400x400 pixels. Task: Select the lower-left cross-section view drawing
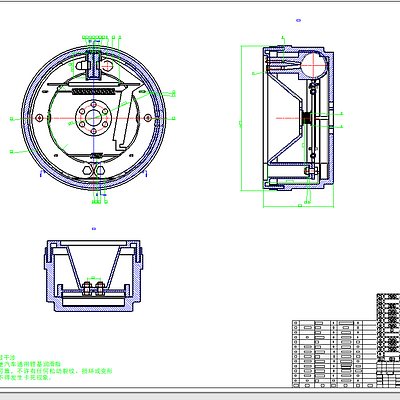pos(94,275)
